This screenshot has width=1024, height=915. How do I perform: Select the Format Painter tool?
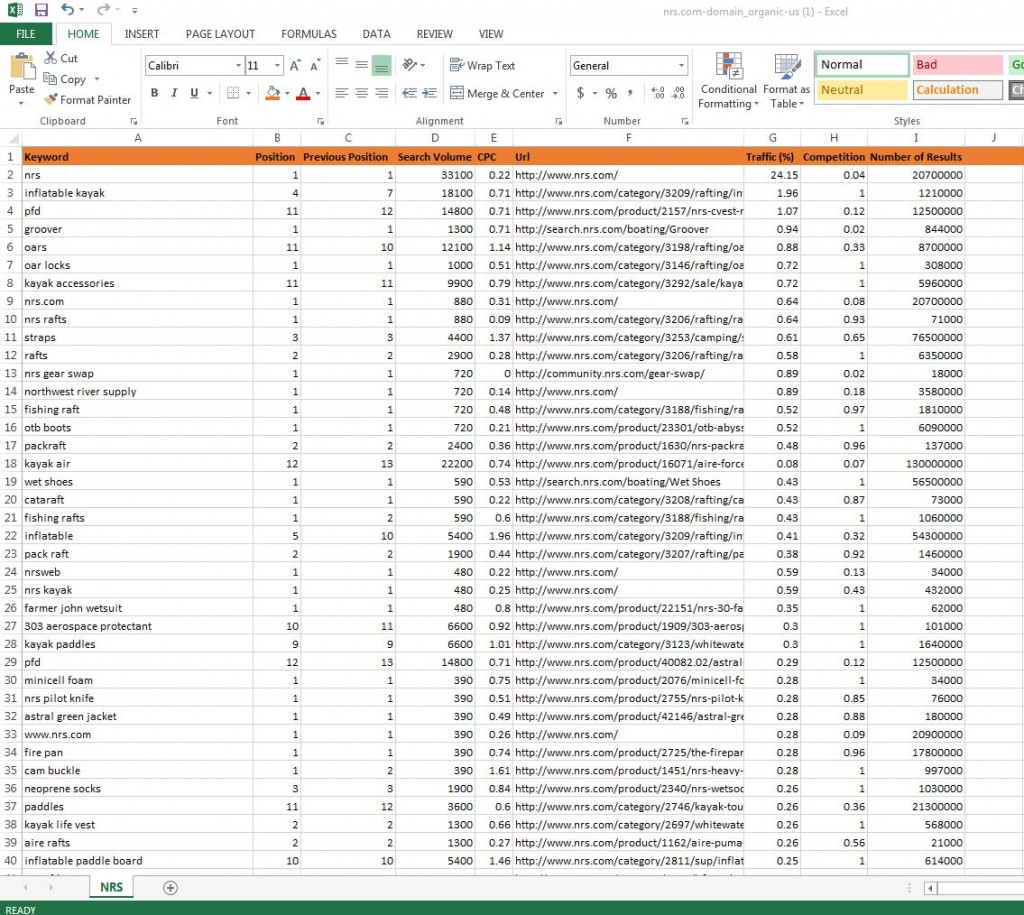click(87, 100)
